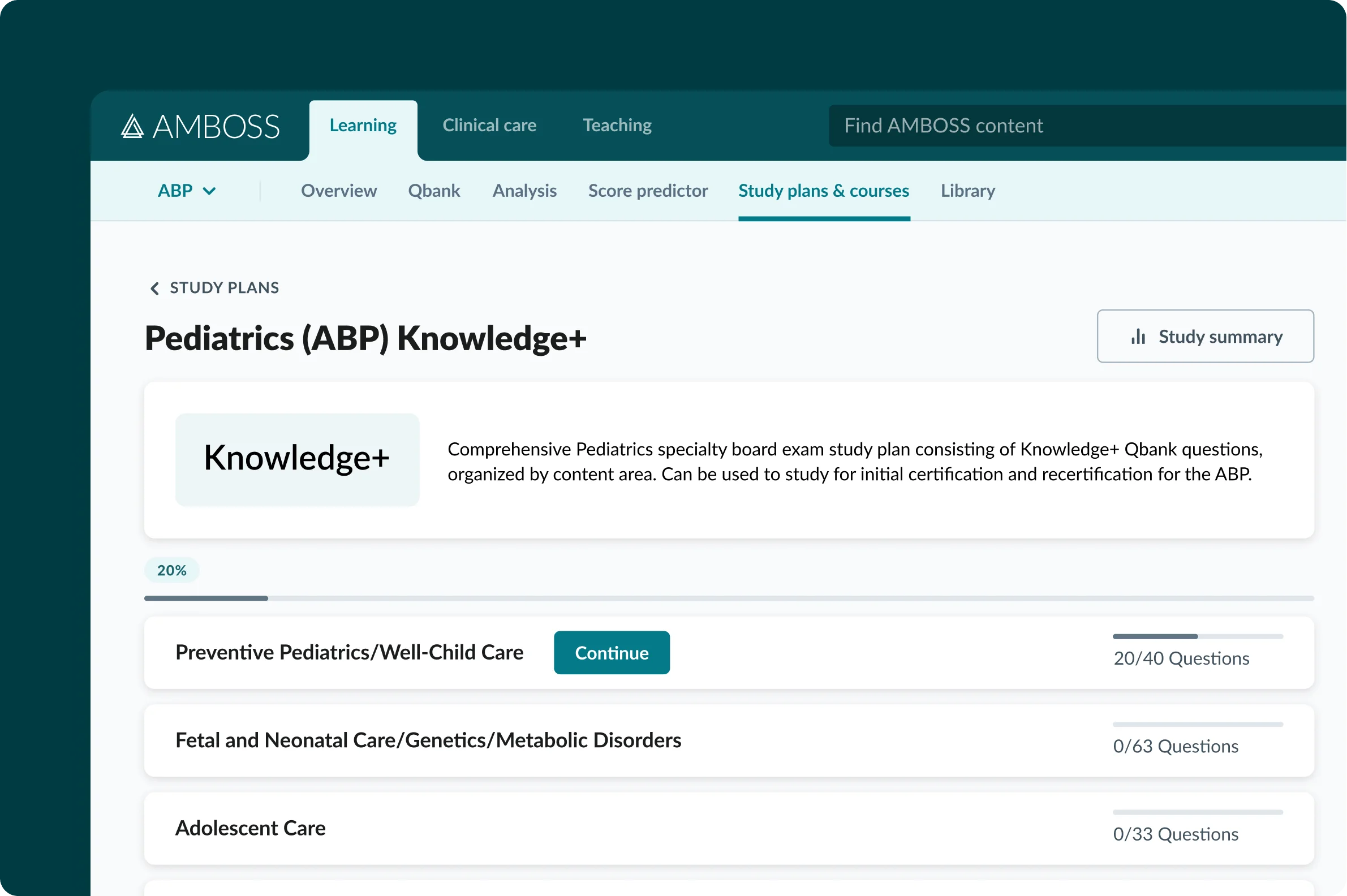Image resolution: width=1347 pixels, height=896 pixels.
Task: Open Fetal and Neonatal Care/Genetics/Metabolic Disorders section
Action: pos(428,740)
